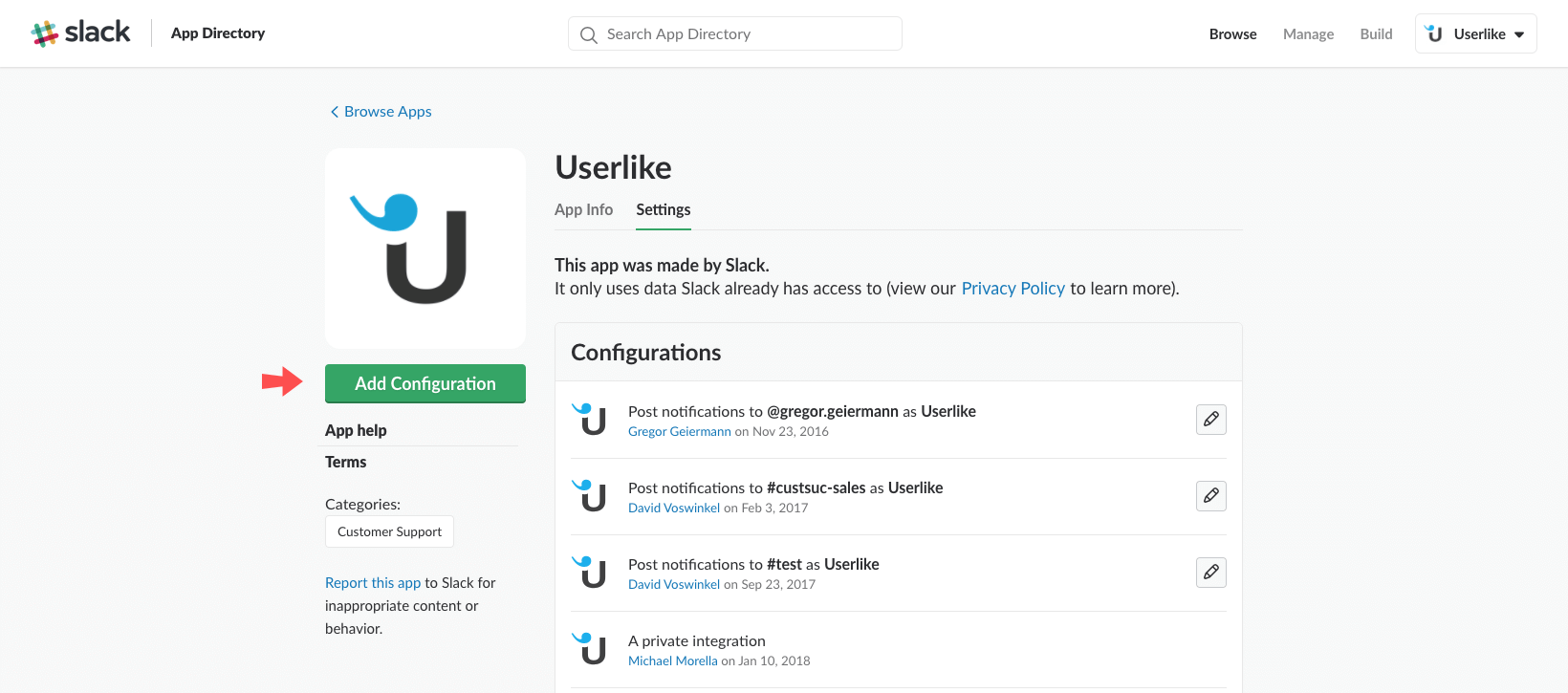Click 'Post notifications to #test as Userlike'
Viewport: 1568px width, 693px height.
click(x=753, y=564)
